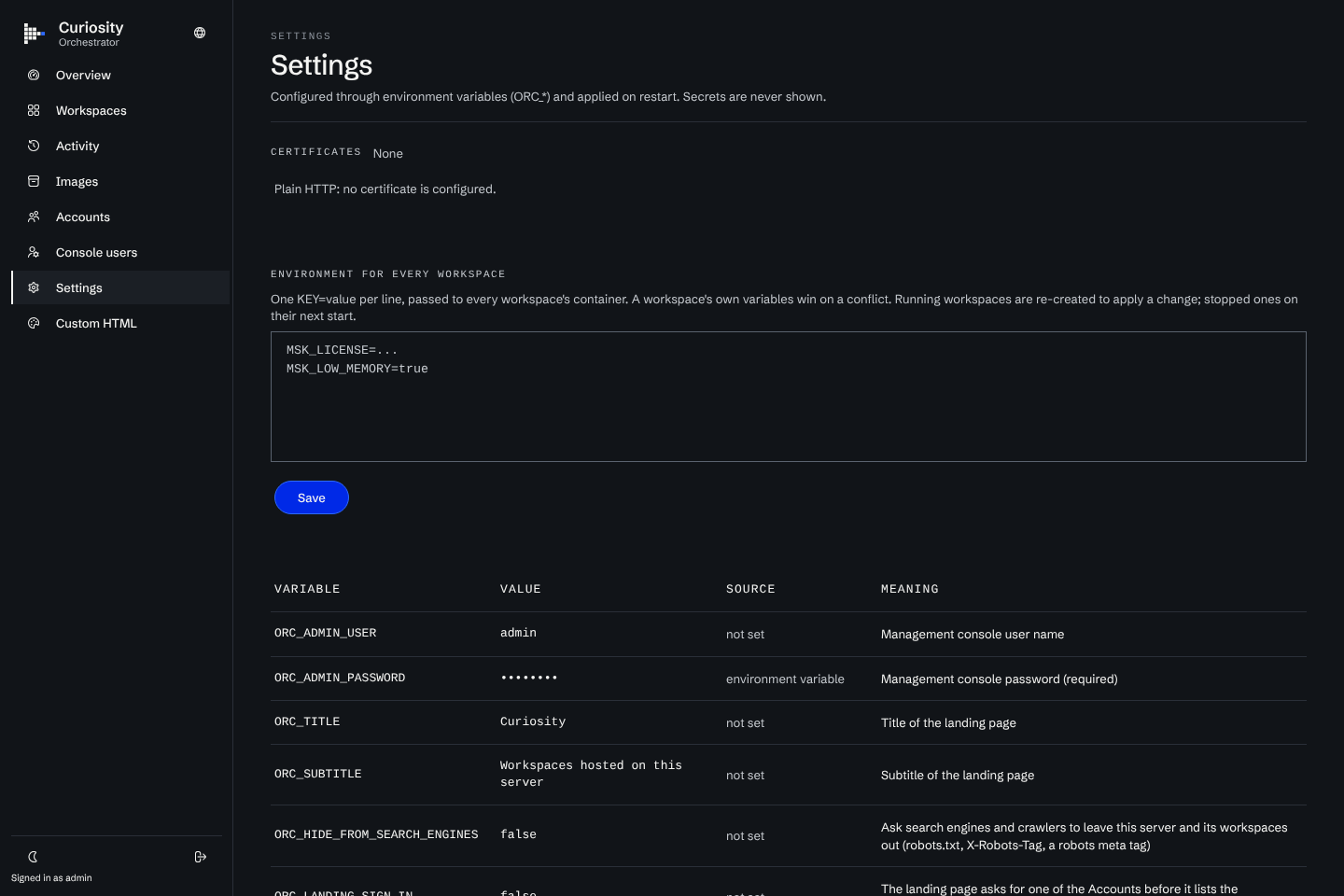Click the Activity history icon
The height and width of the screenshot is (896, 1344).
coord(34,146)
